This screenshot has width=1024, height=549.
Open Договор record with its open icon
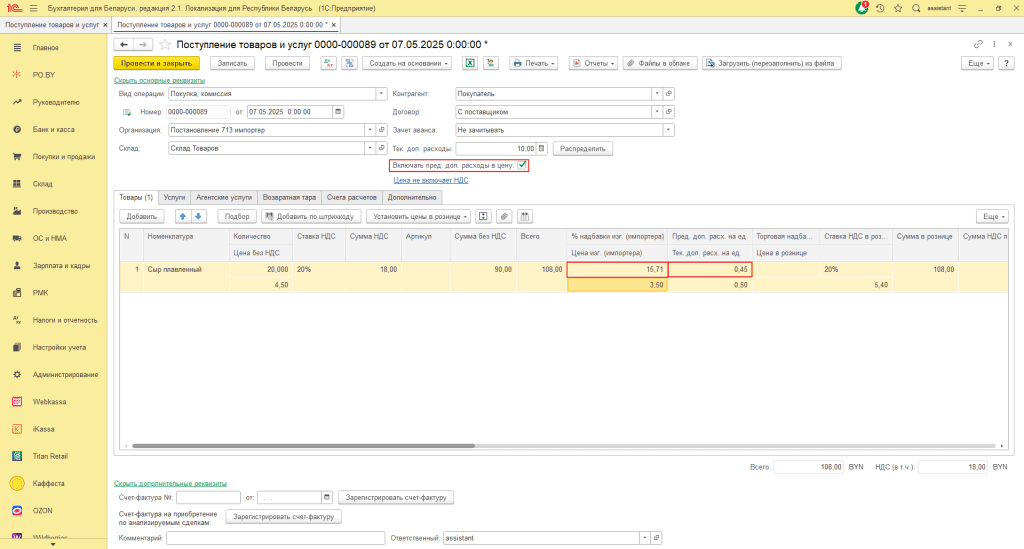click(x=669, y=112)
